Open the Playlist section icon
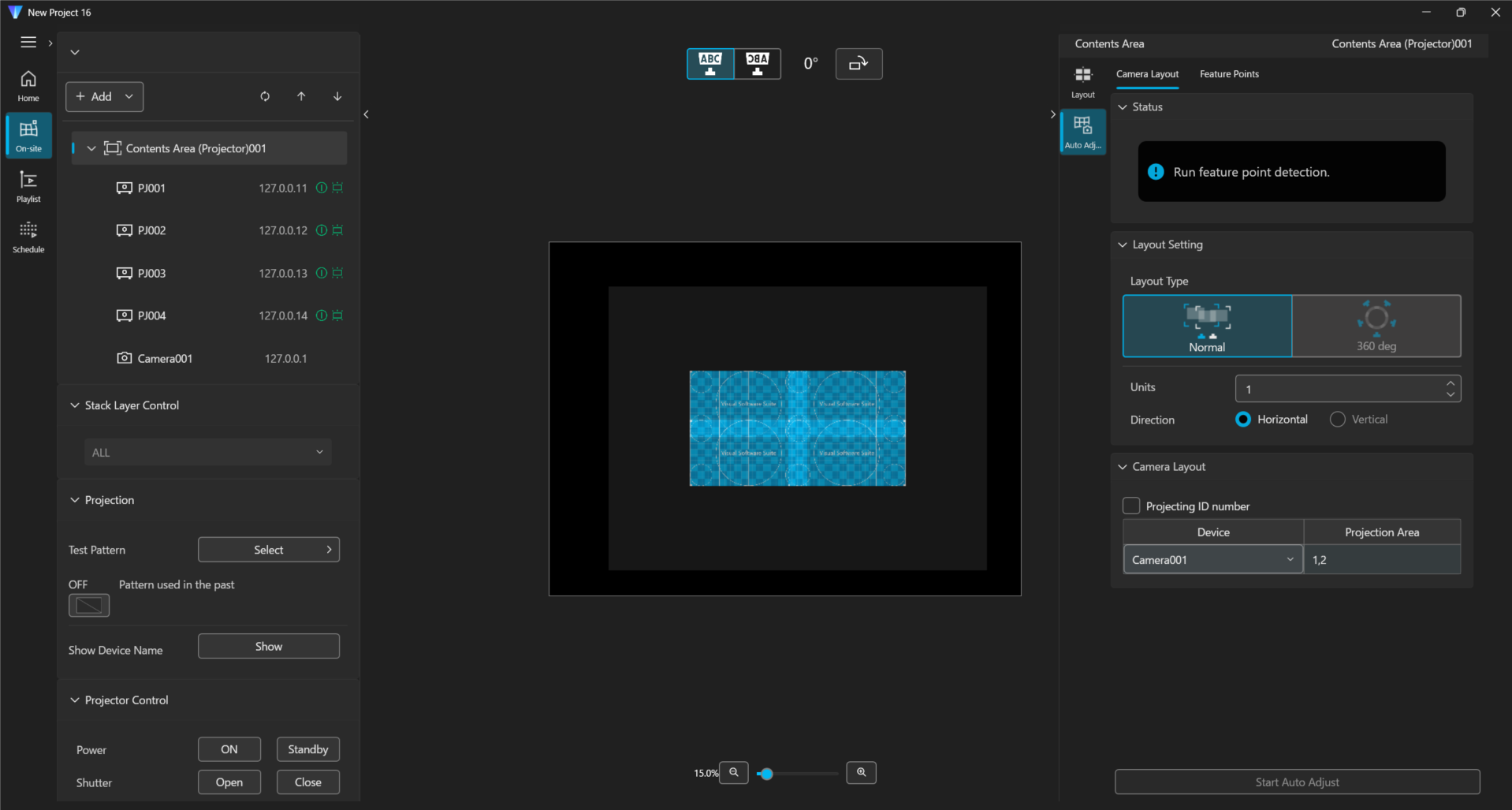 [x=28, y=186]
